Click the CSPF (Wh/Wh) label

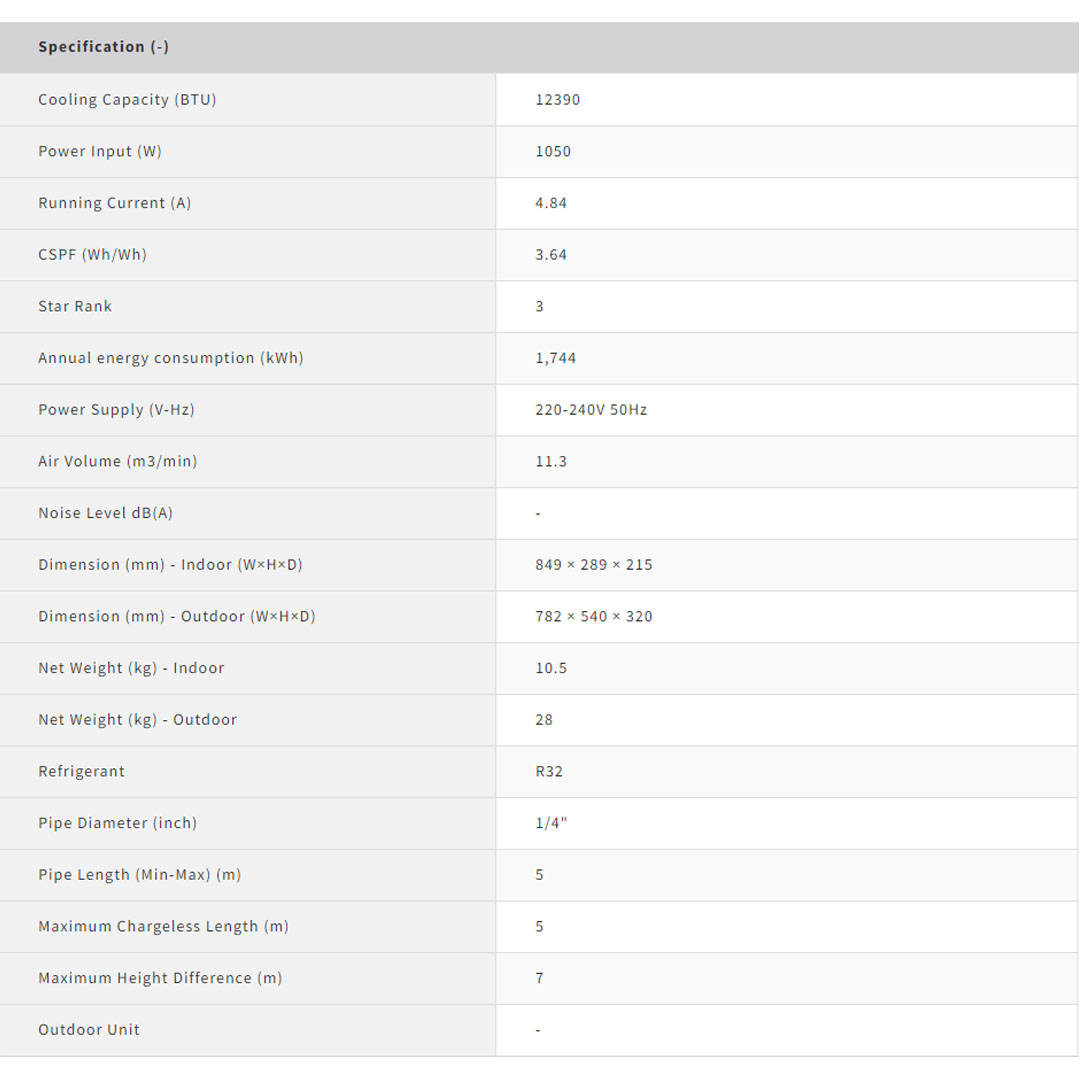(92, 255)
